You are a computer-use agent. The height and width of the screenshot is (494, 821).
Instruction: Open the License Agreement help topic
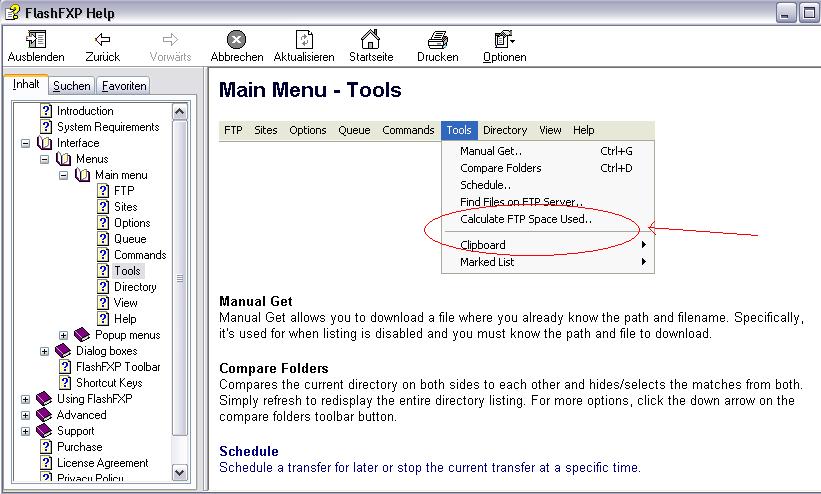[102, 463]
